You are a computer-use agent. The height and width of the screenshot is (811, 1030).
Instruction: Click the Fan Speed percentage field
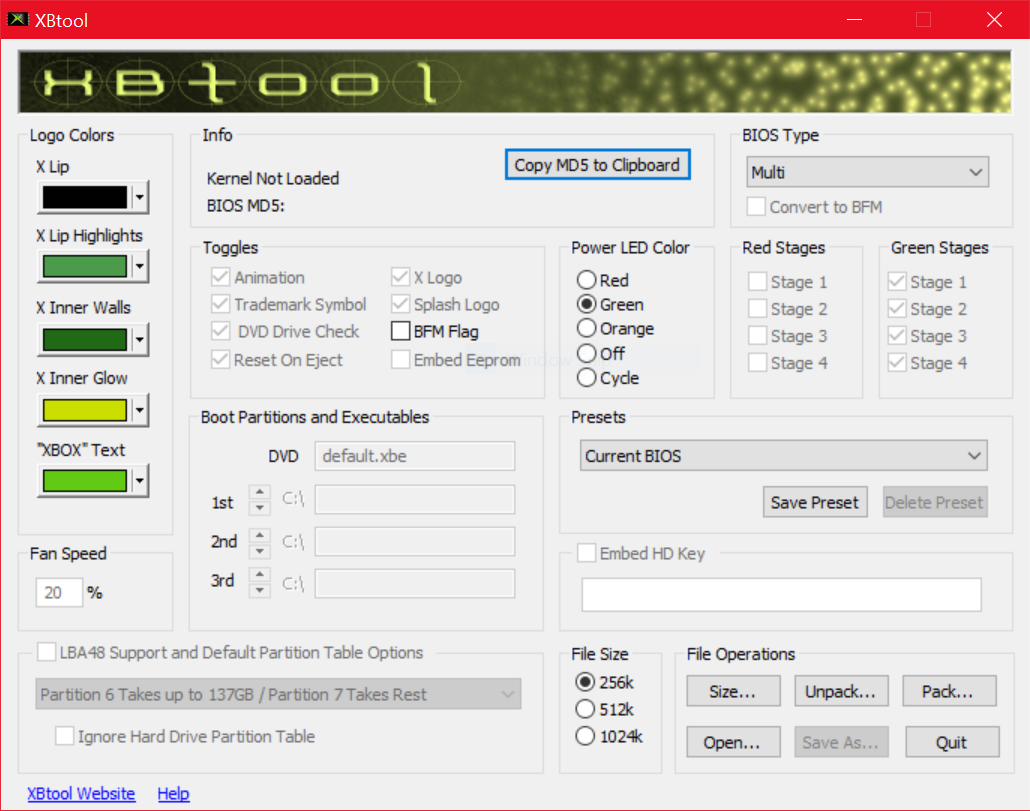click(x=59, y=592)
